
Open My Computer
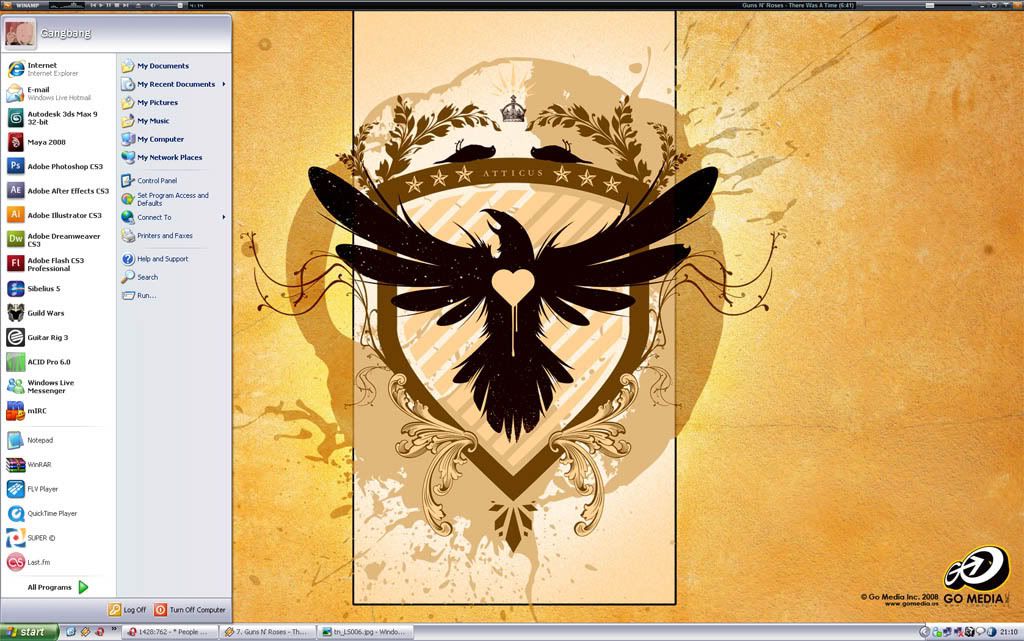(x=174, y=139)
